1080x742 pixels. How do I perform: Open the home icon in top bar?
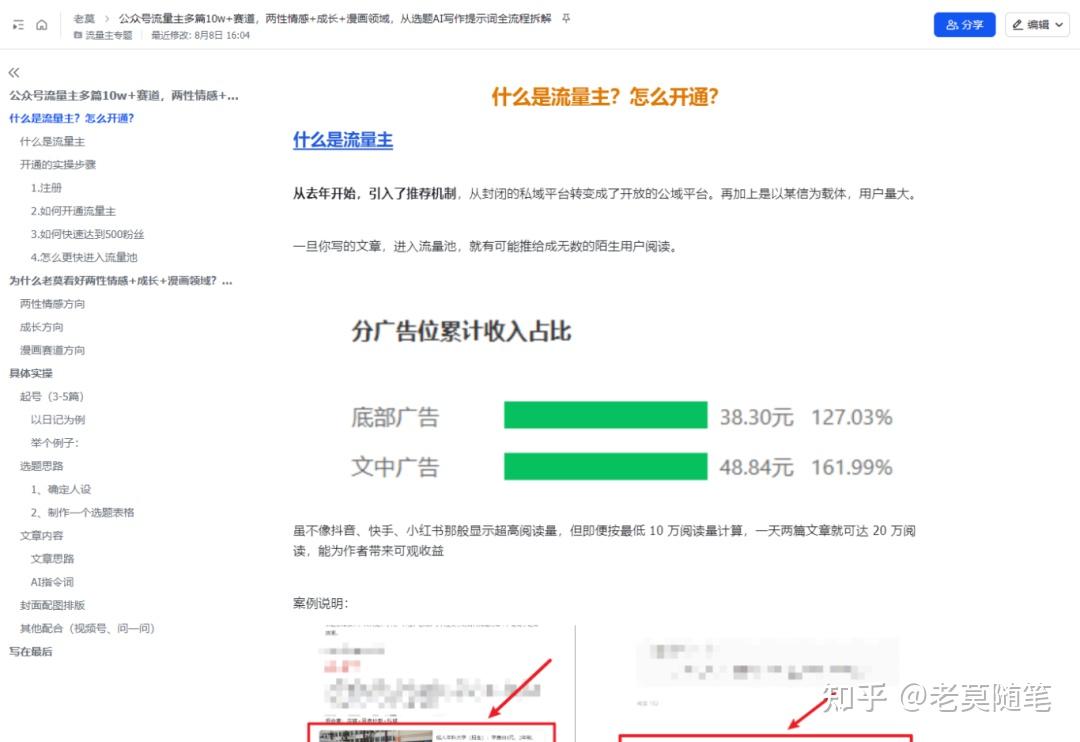coord(42,25)
